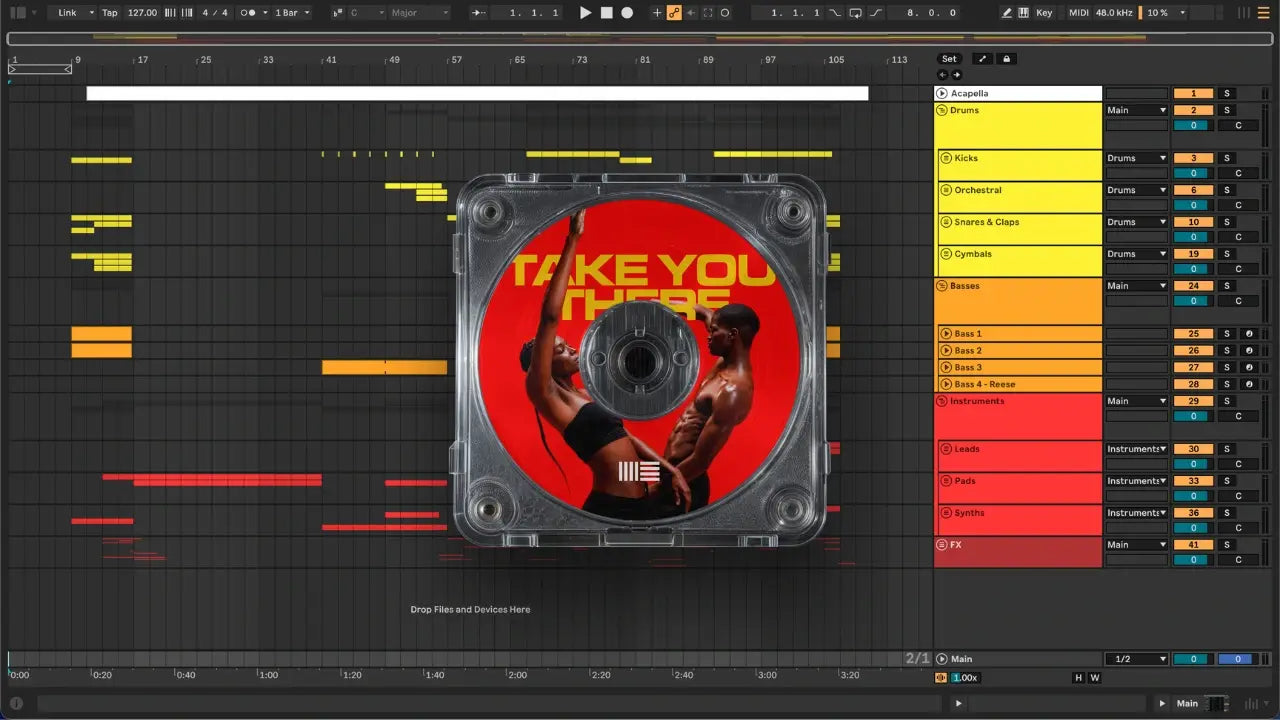Toggle the metronome
1280x720 pixels.
coord(249,13)
